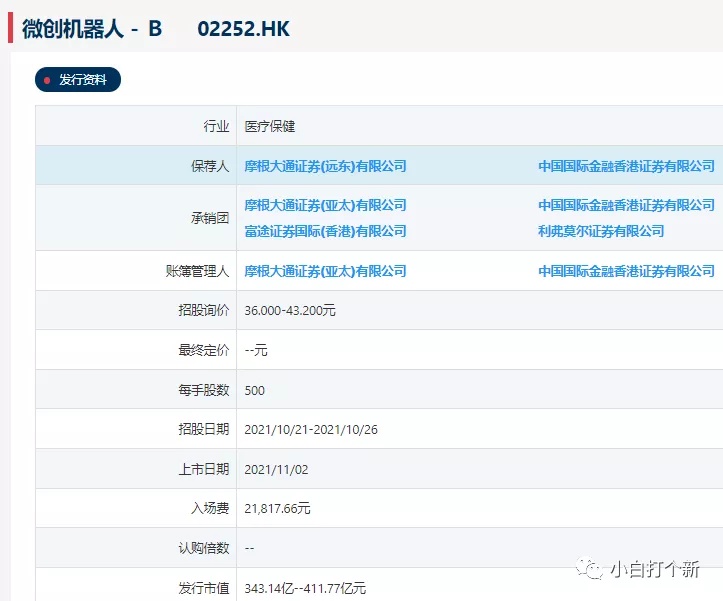Select the 招股询价 row label
This screenshot has width=723, height=601.
click(204, 310)
